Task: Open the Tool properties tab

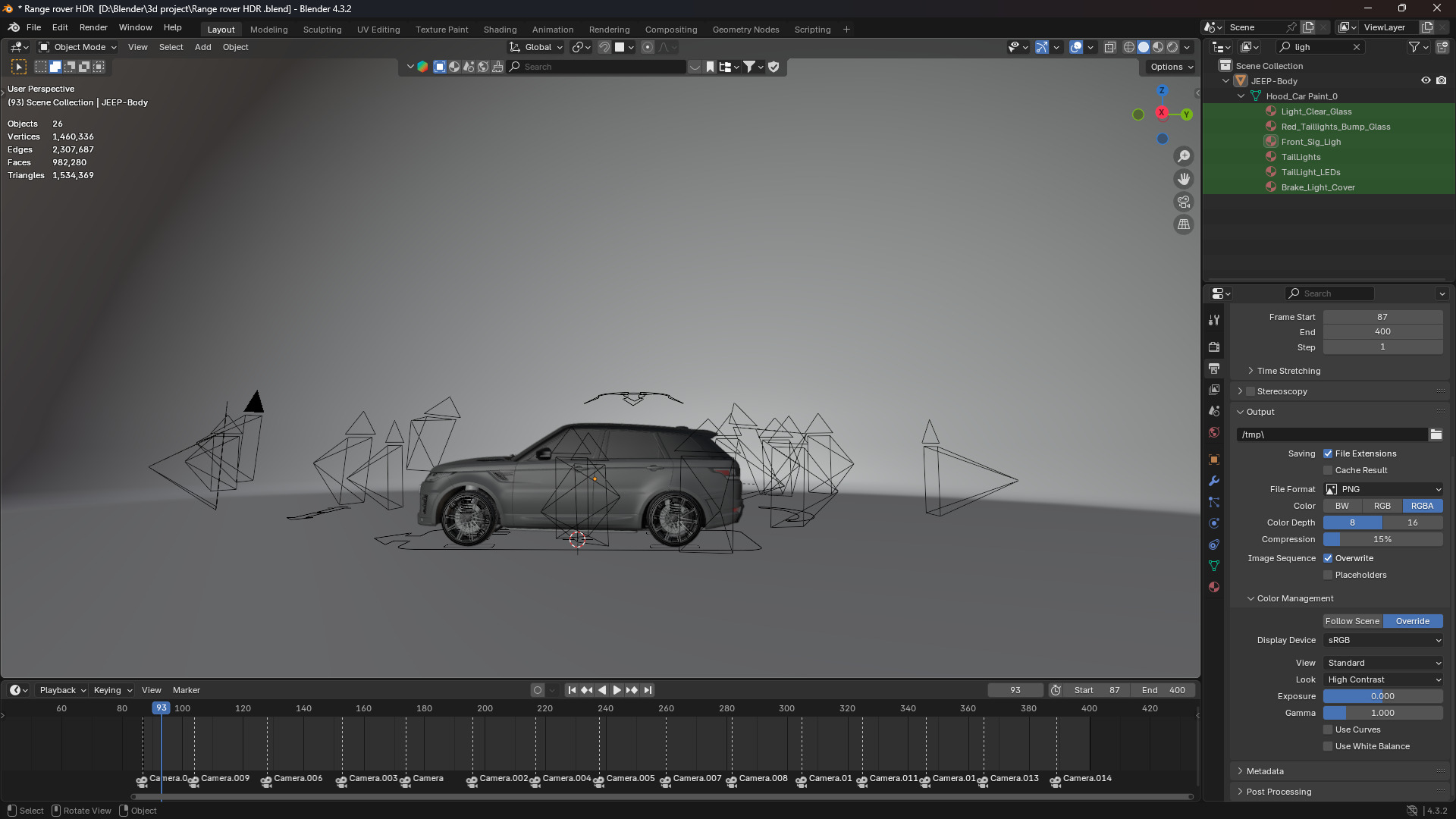Action: (1214, 320)
